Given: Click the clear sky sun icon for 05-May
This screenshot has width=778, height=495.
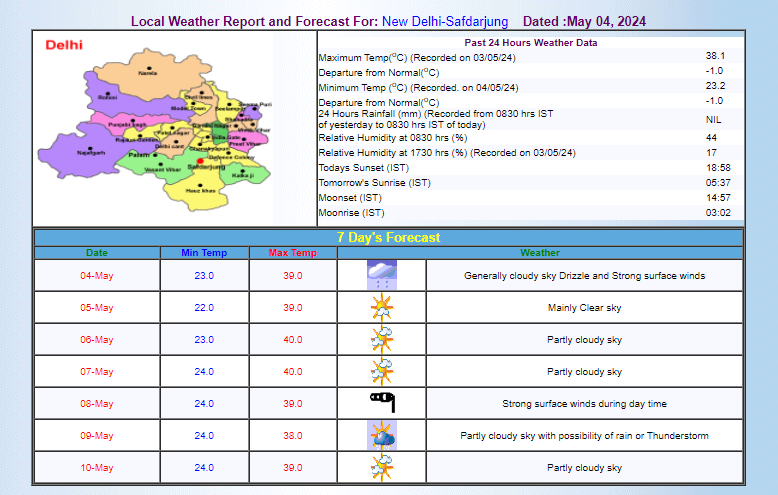Looking at the screenshot, I should [x=382, y=307].
